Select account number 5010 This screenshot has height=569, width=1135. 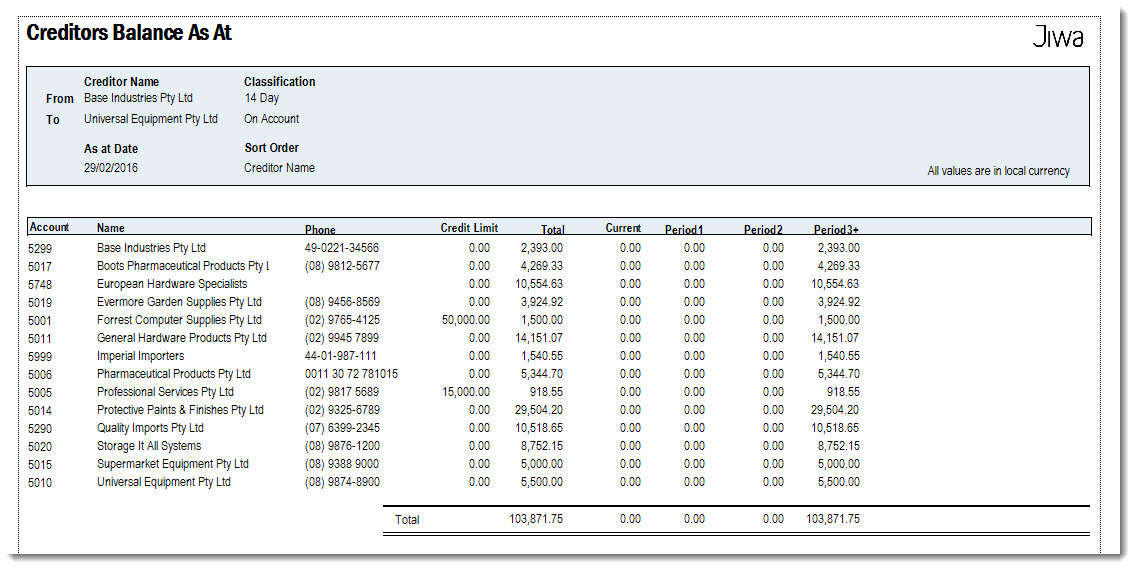point(40,483)
